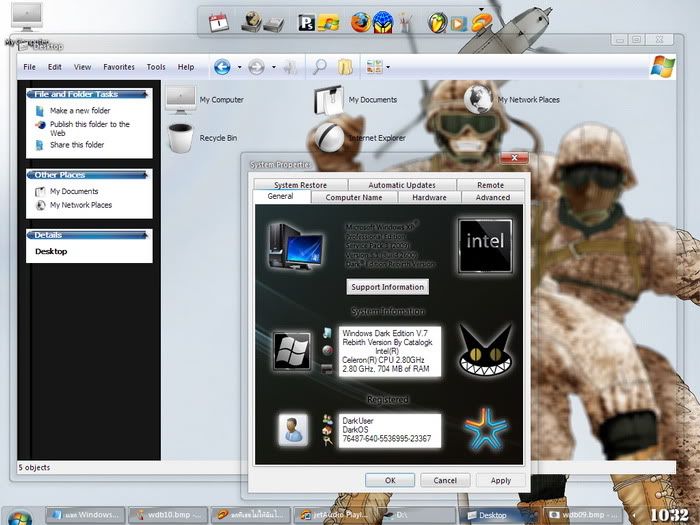Launch Photoshop from the dock

click(x=307, y=22)
